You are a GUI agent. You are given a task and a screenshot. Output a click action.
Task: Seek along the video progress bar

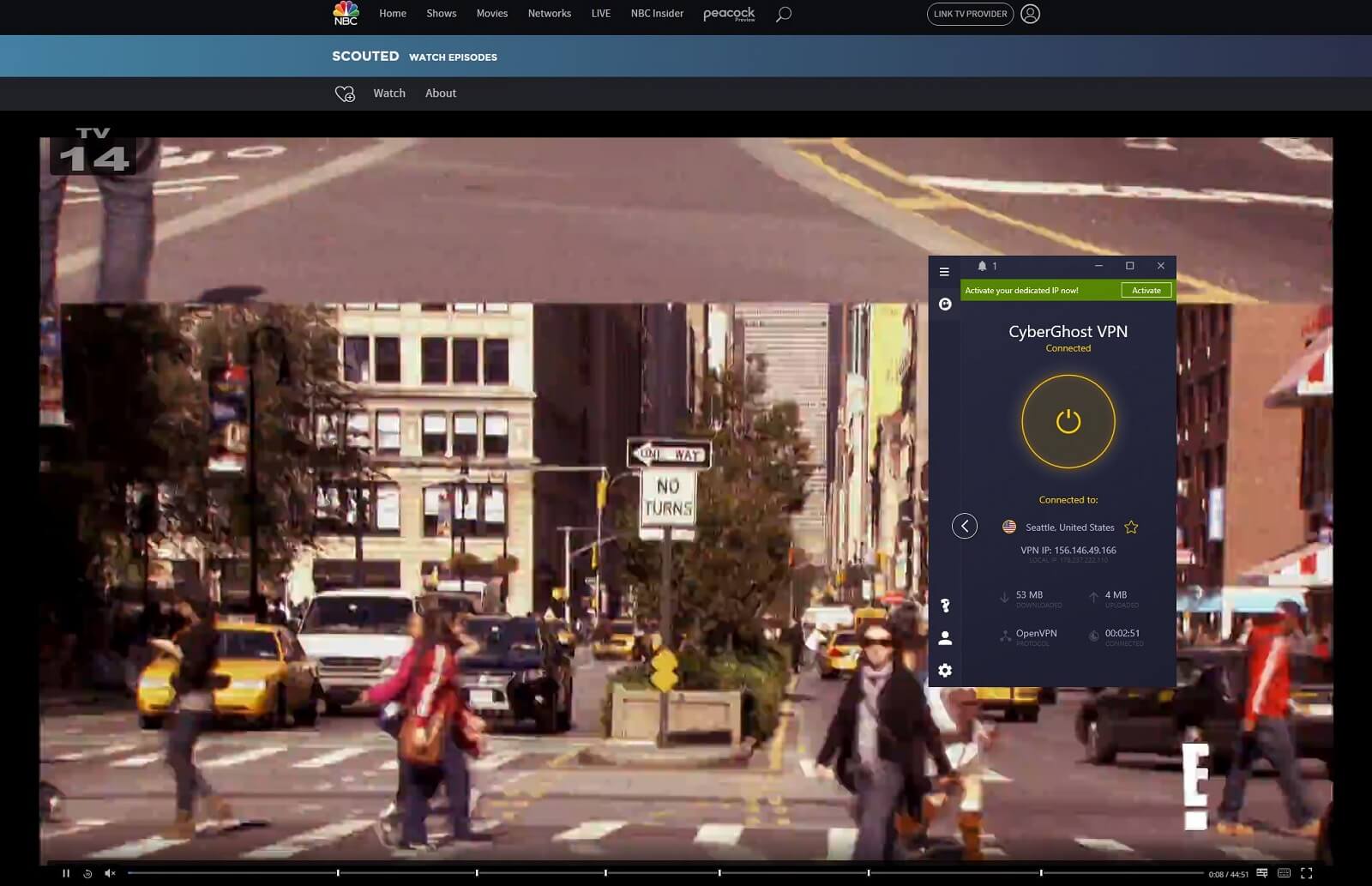pos(665,873)
